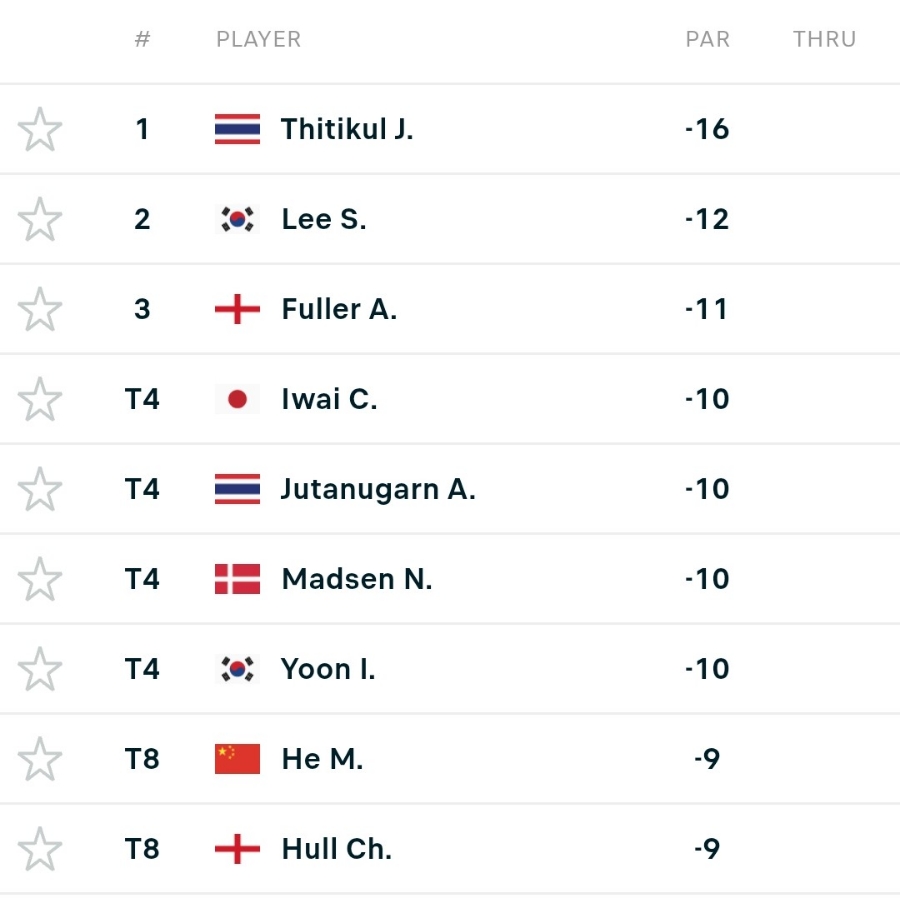Image resolution: width=900 pixels, height=898 pixels.
Task: Sort by the PLAYER column header
Action: pyautogui.click(x=258, y=39)
